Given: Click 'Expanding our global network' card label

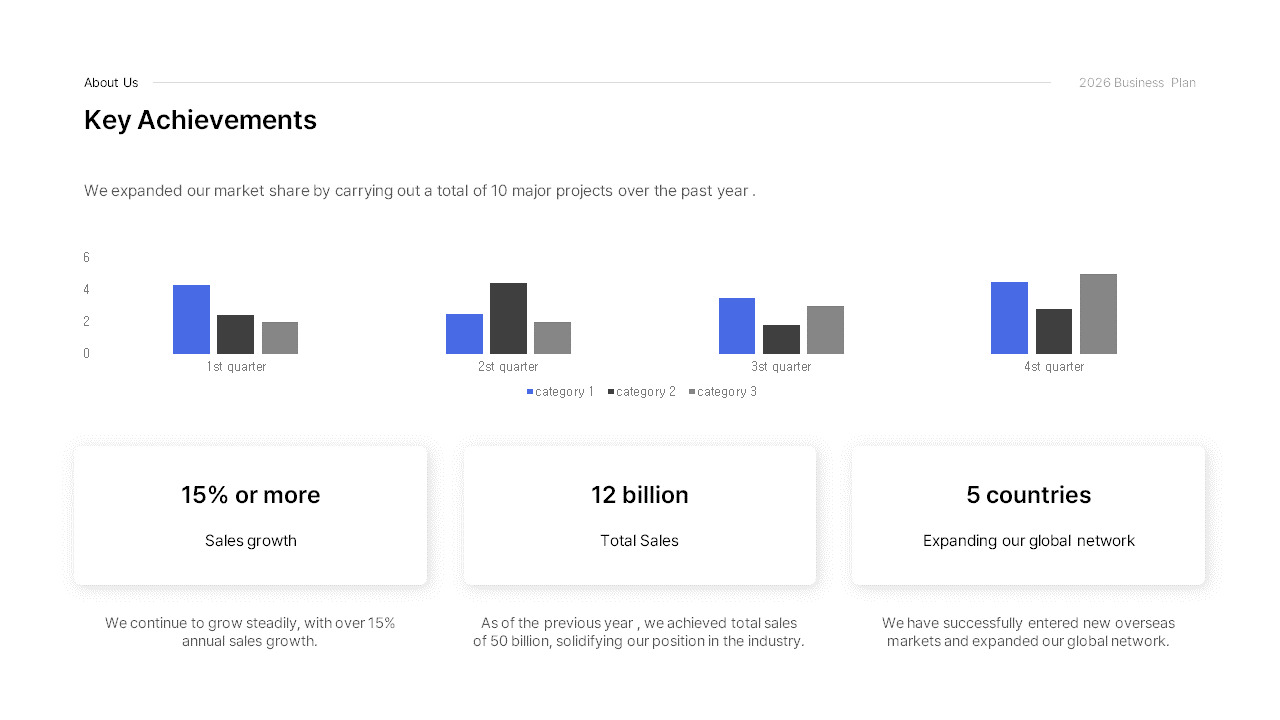Looking at the screenshot, I should pyautogui.click(x=1029, y=541).
